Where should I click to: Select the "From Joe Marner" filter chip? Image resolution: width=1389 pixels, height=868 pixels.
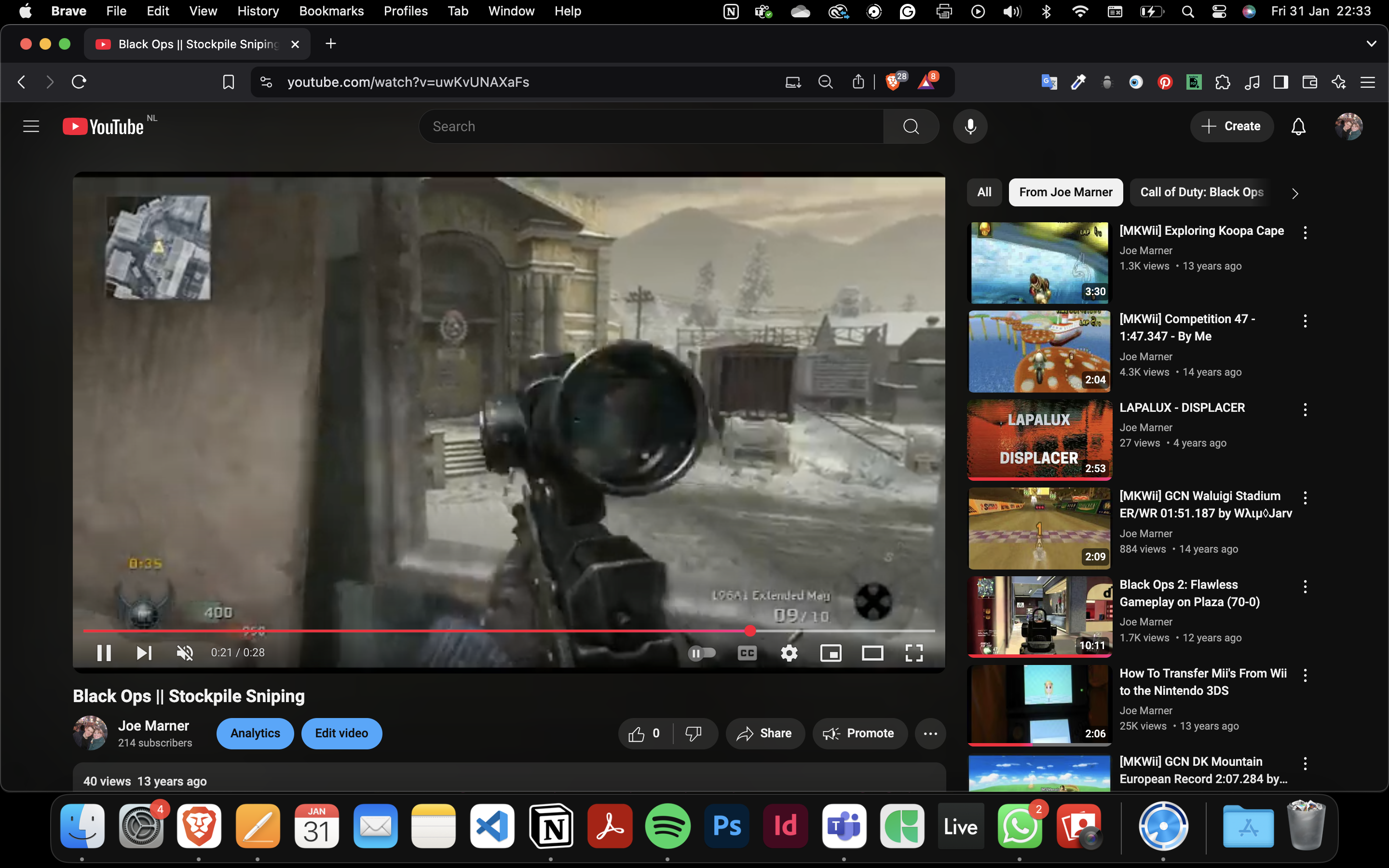tap(1065, 192)
